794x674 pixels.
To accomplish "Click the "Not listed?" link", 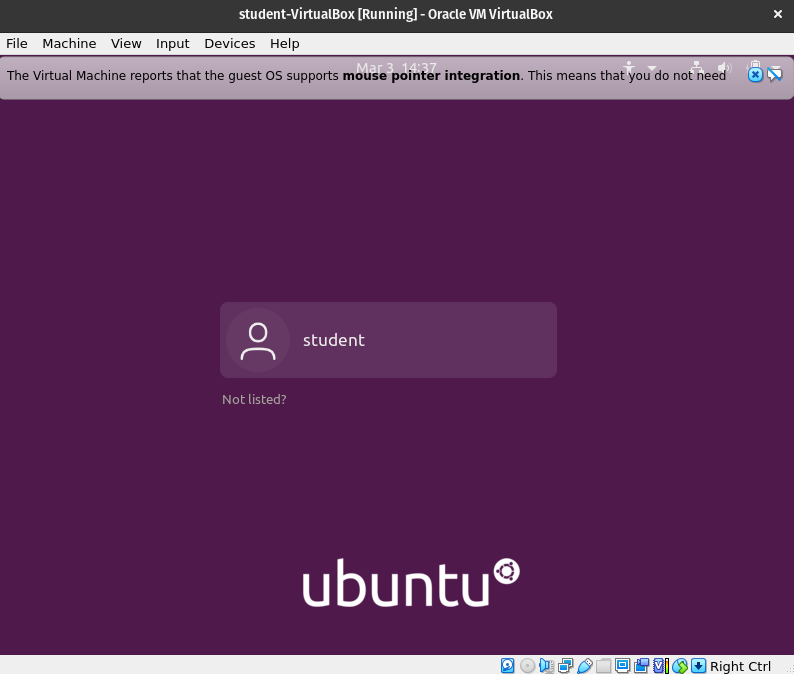I will (x=254, y=400).
